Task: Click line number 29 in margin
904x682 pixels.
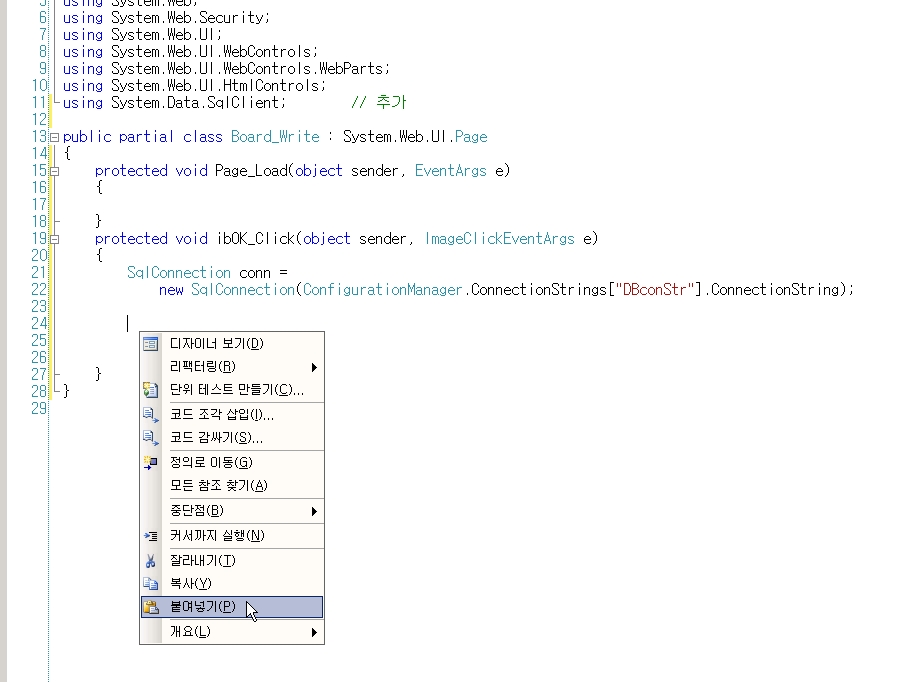Action: pyautogui.click(x=39, y=409)
